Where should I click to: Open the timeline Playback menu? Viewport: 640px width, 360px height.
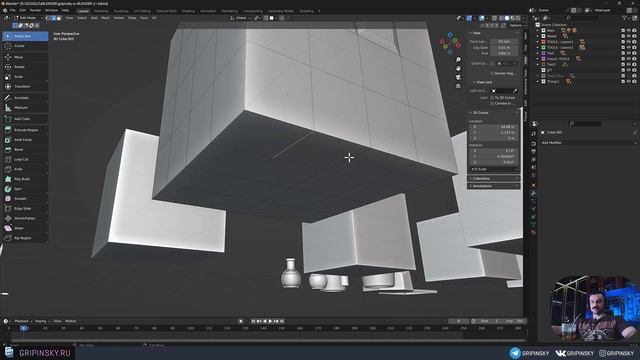tap(23, 321)
